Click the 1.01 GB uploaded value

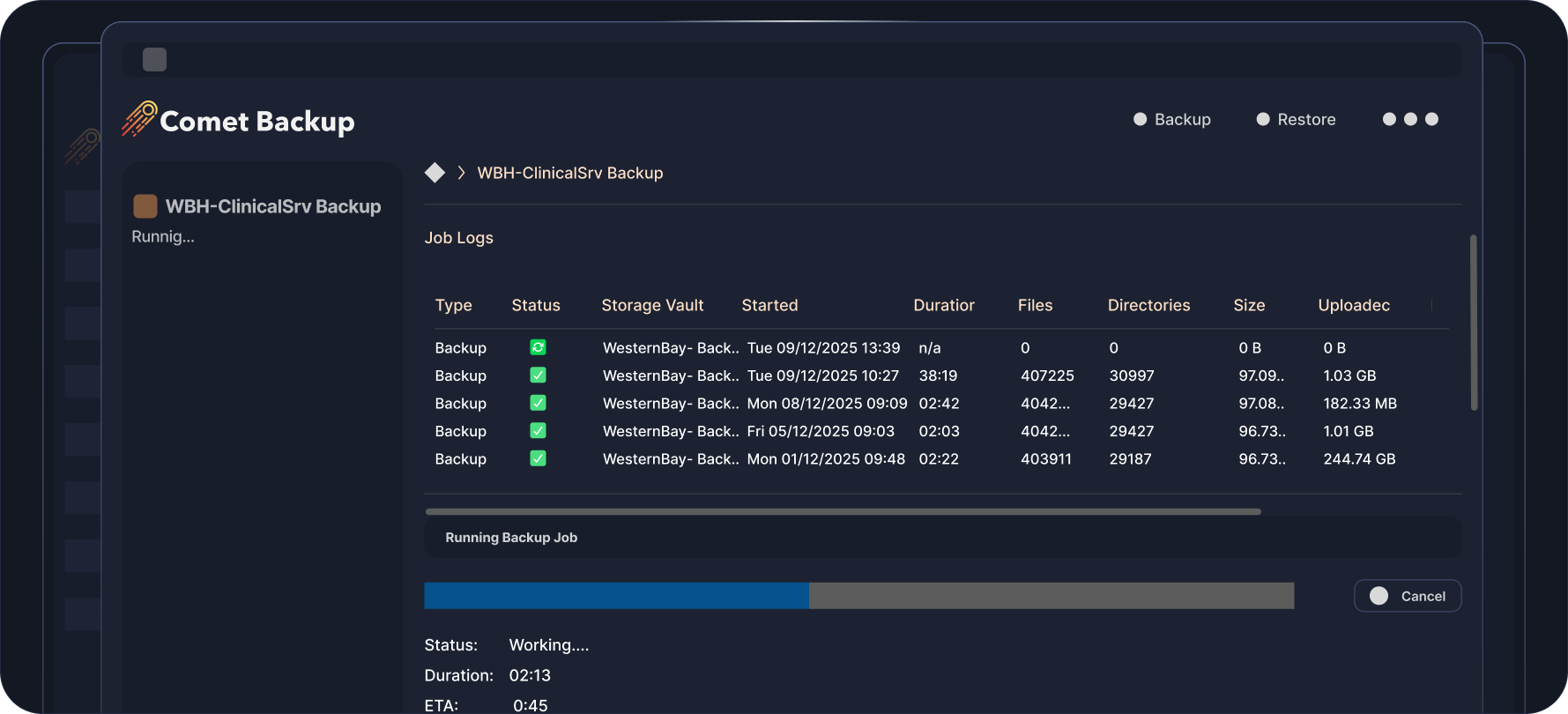(1349, 431)
